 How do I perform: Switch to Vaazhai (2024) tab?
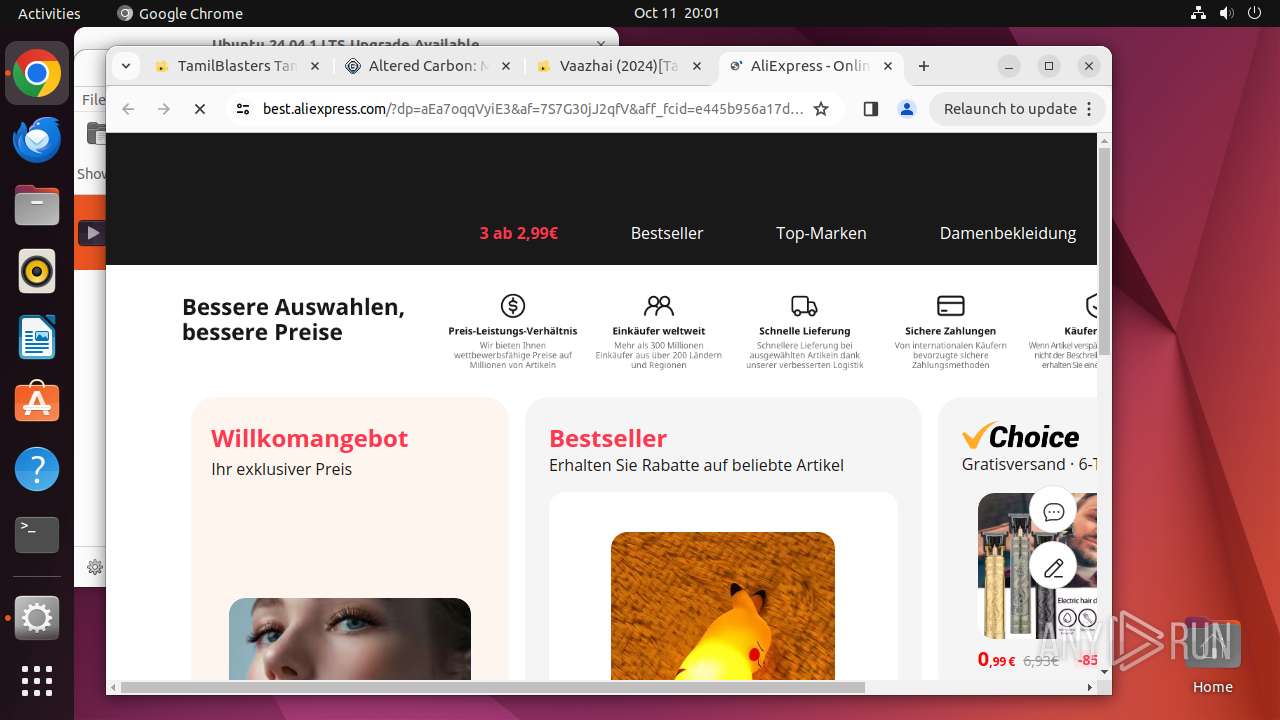pyautogui.click(x=619, y=66)
